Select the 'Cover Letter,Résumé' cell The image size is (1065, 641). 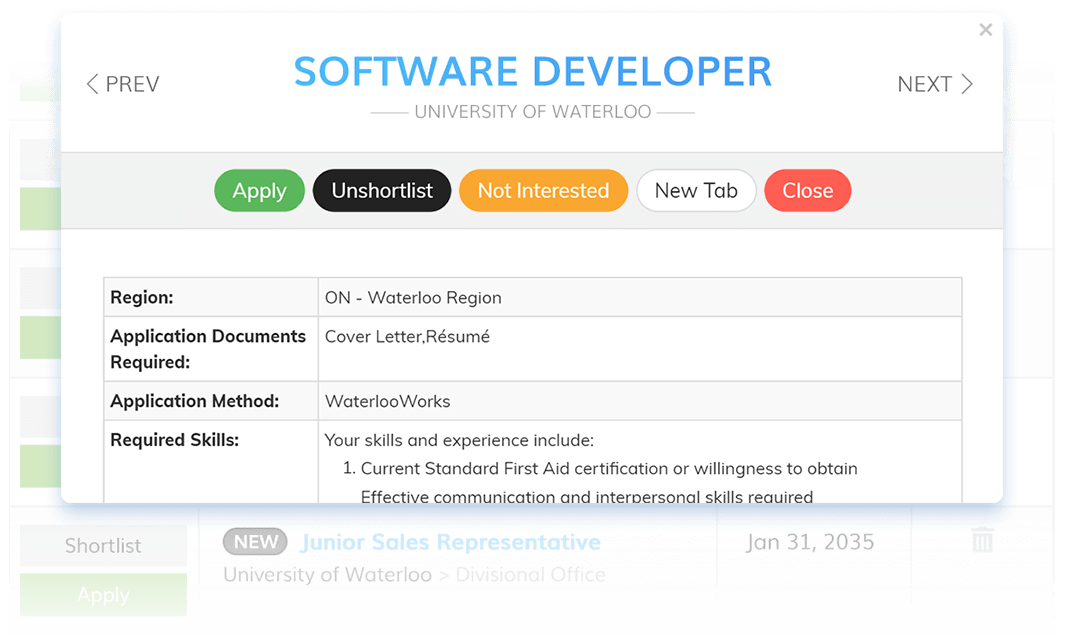[x=640, y=349]
